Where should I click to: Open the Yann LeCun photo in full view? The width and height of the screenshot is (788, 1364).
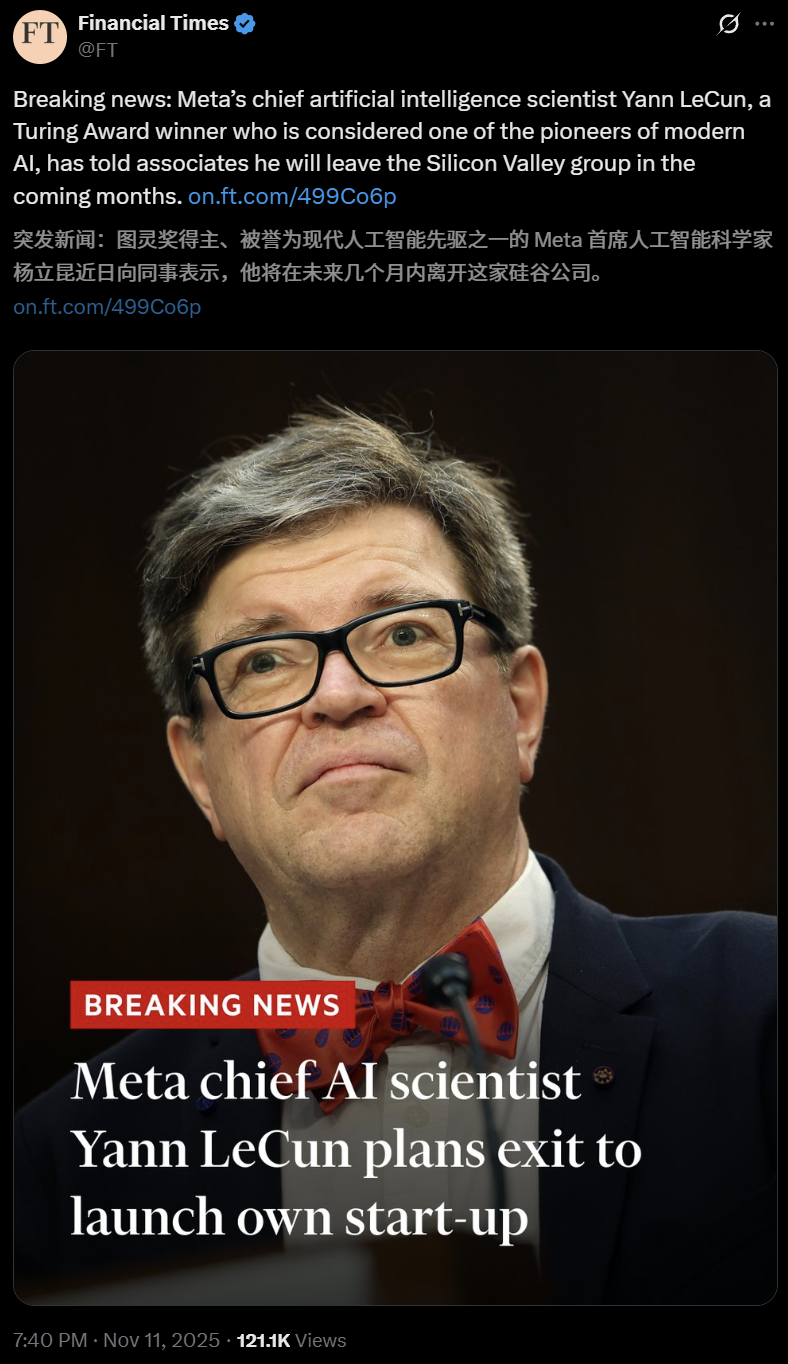tap(395, 827)
